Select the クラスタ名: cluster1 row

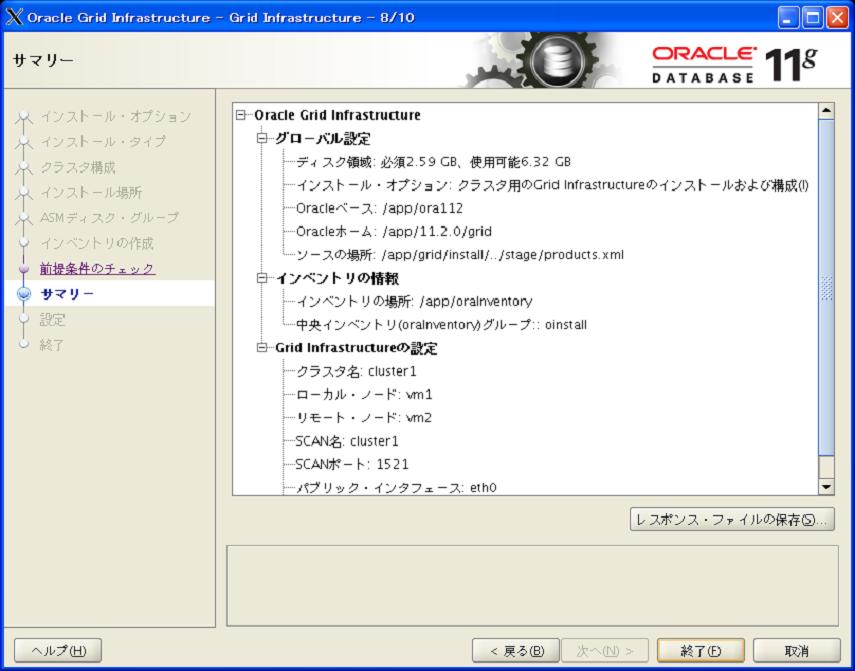tap(356, 372)
